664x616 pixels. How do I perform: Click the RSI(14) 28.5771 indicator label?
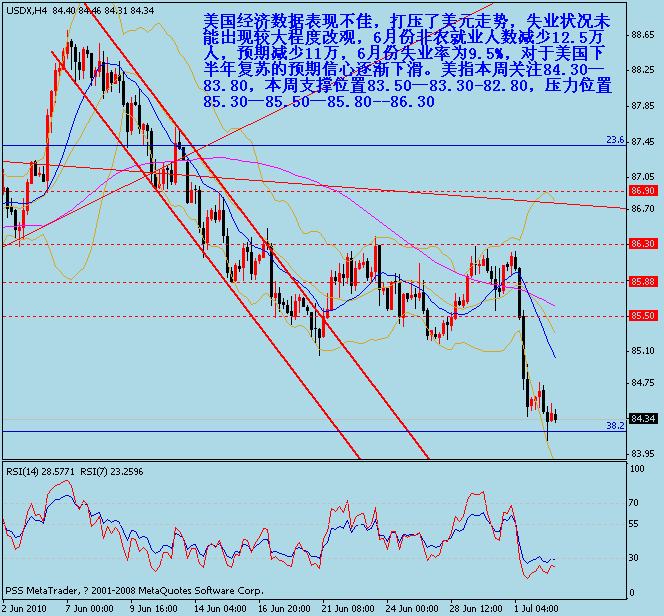[x=41, y=472]
